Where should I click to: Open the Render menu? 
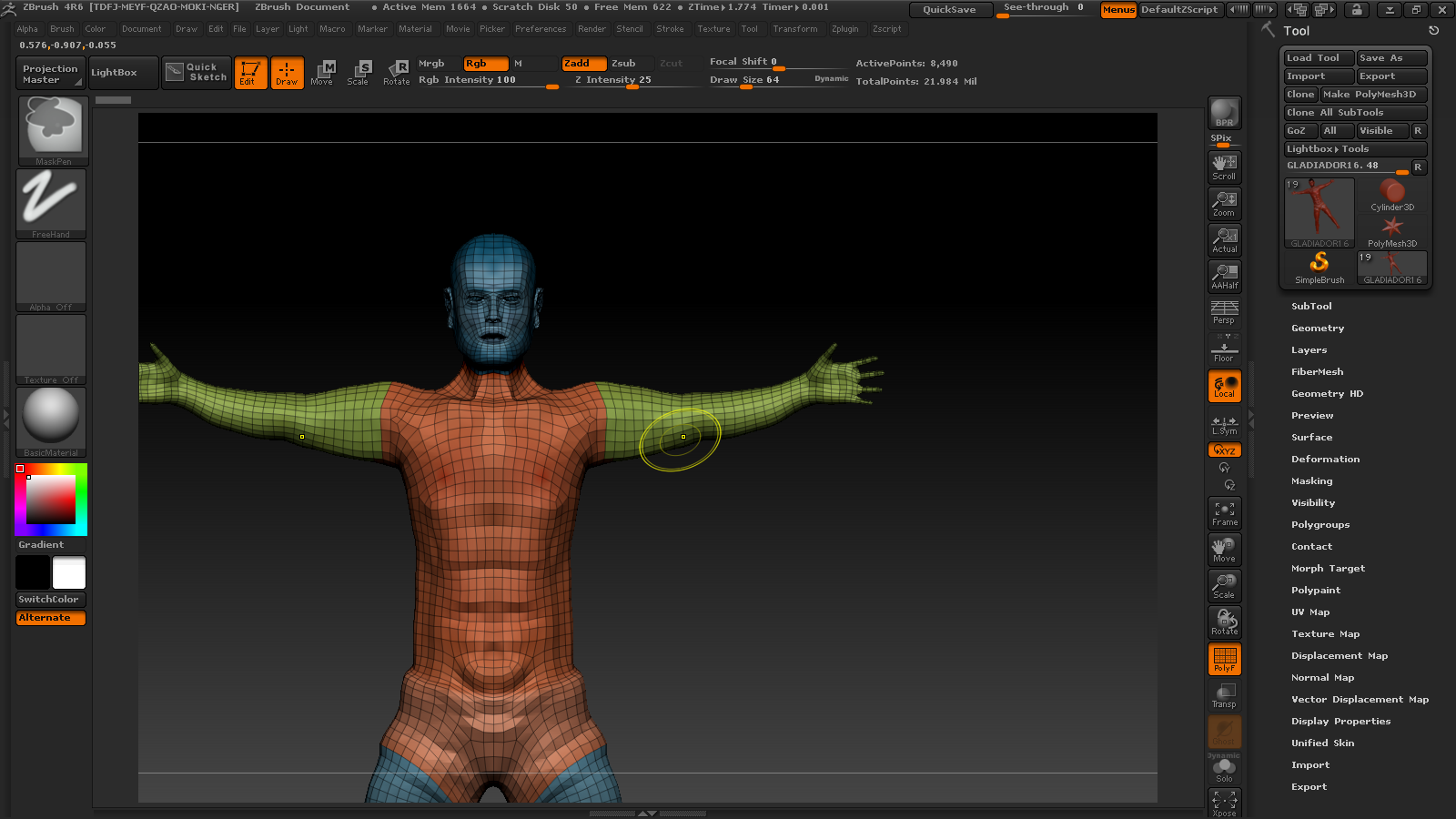tap(591, 29)
